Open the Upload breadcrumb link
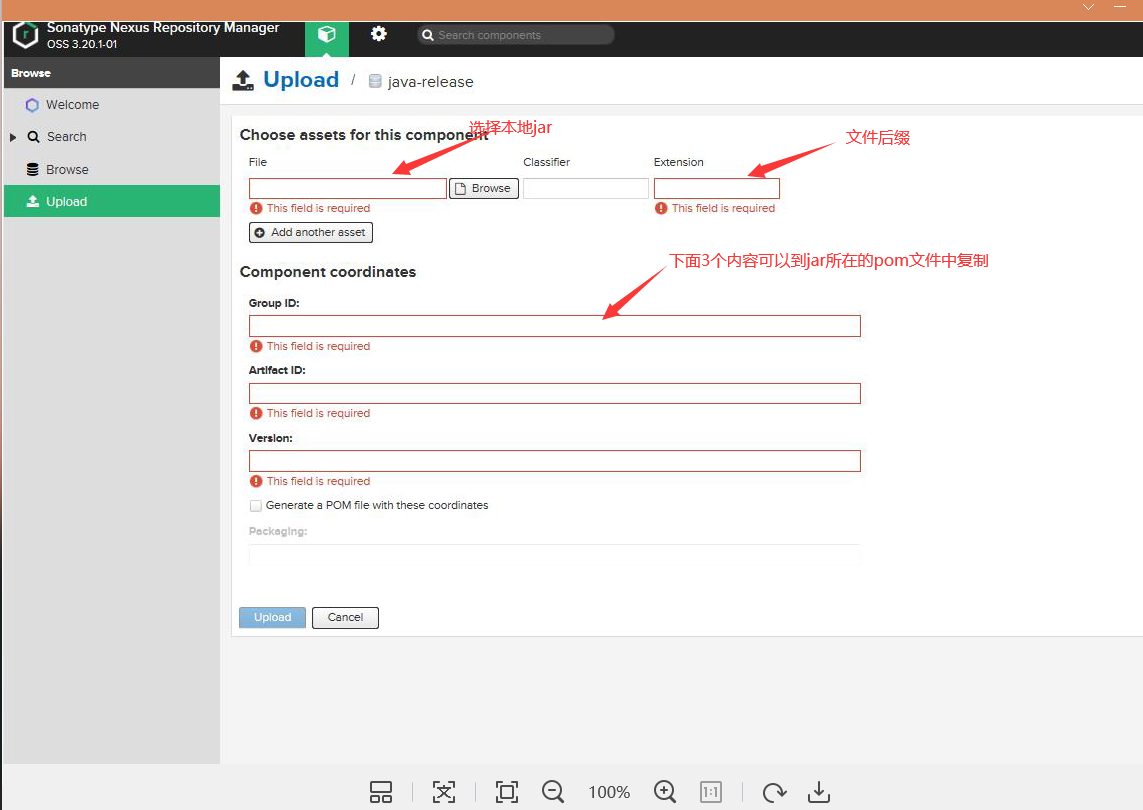Screen dimensions: 1143x810 tap(301, 79)
